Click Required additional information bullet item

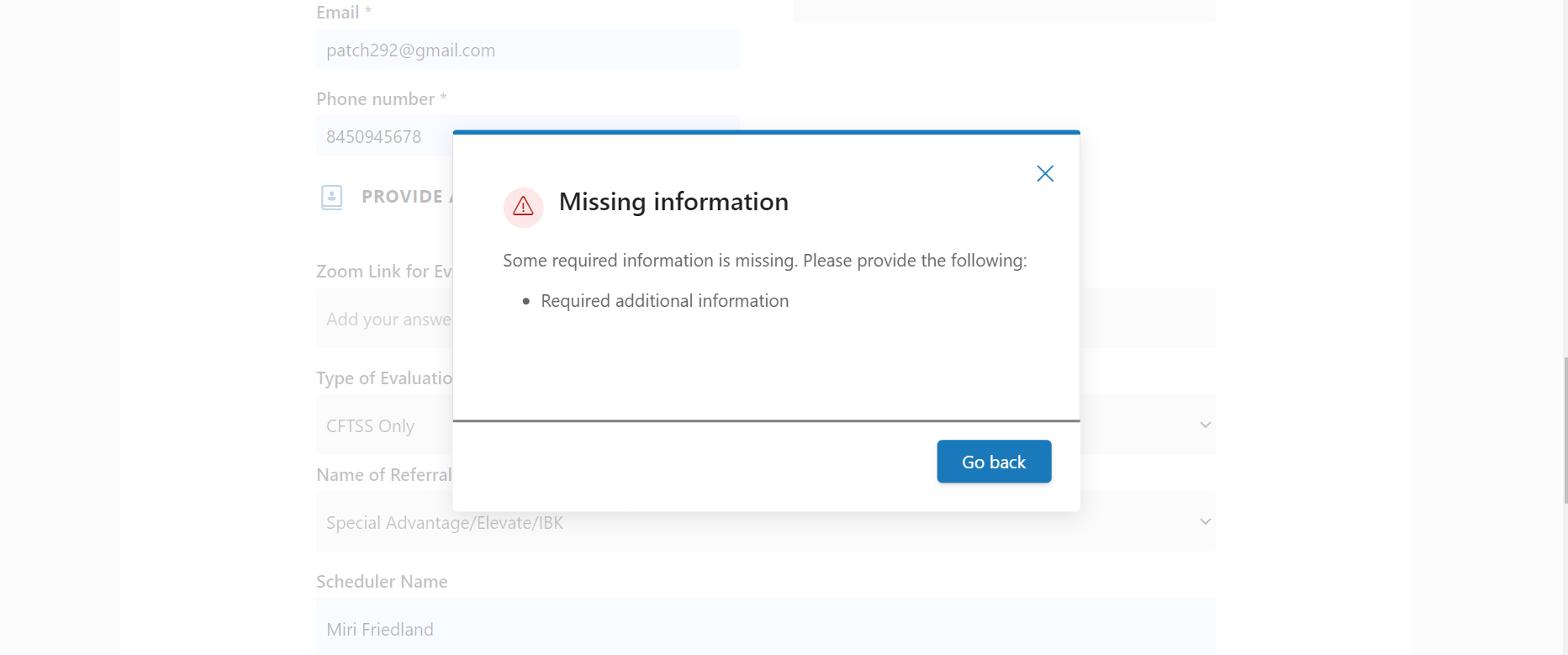point(664,301)
